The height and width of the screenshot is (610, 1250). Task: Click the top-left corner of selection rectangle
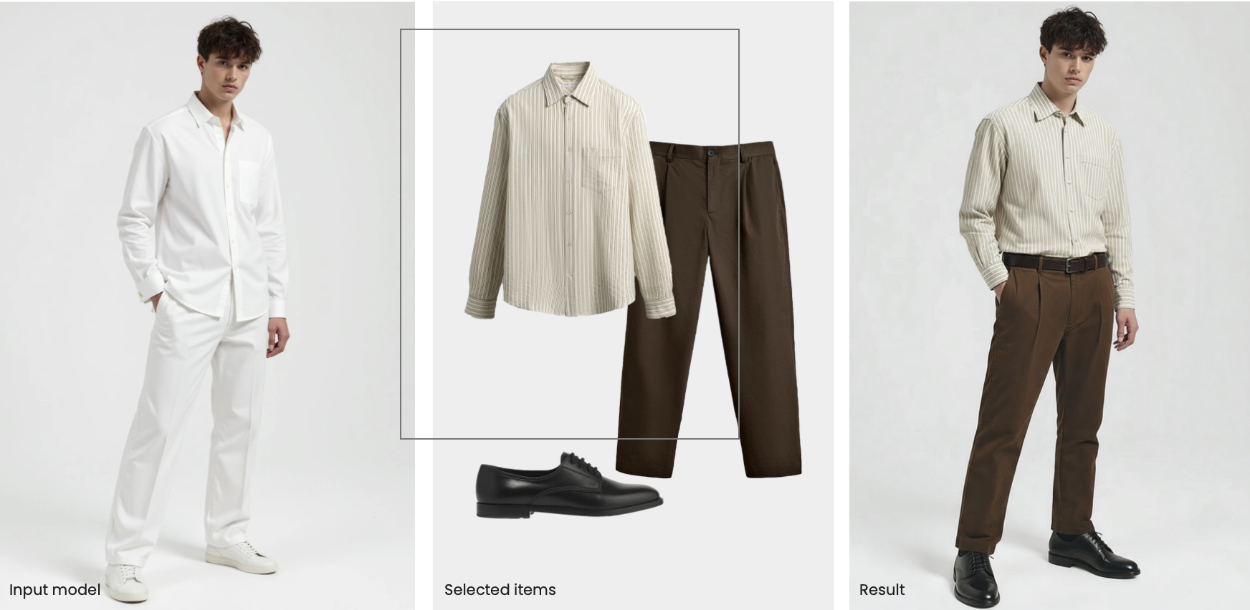[x=401, y=29]
